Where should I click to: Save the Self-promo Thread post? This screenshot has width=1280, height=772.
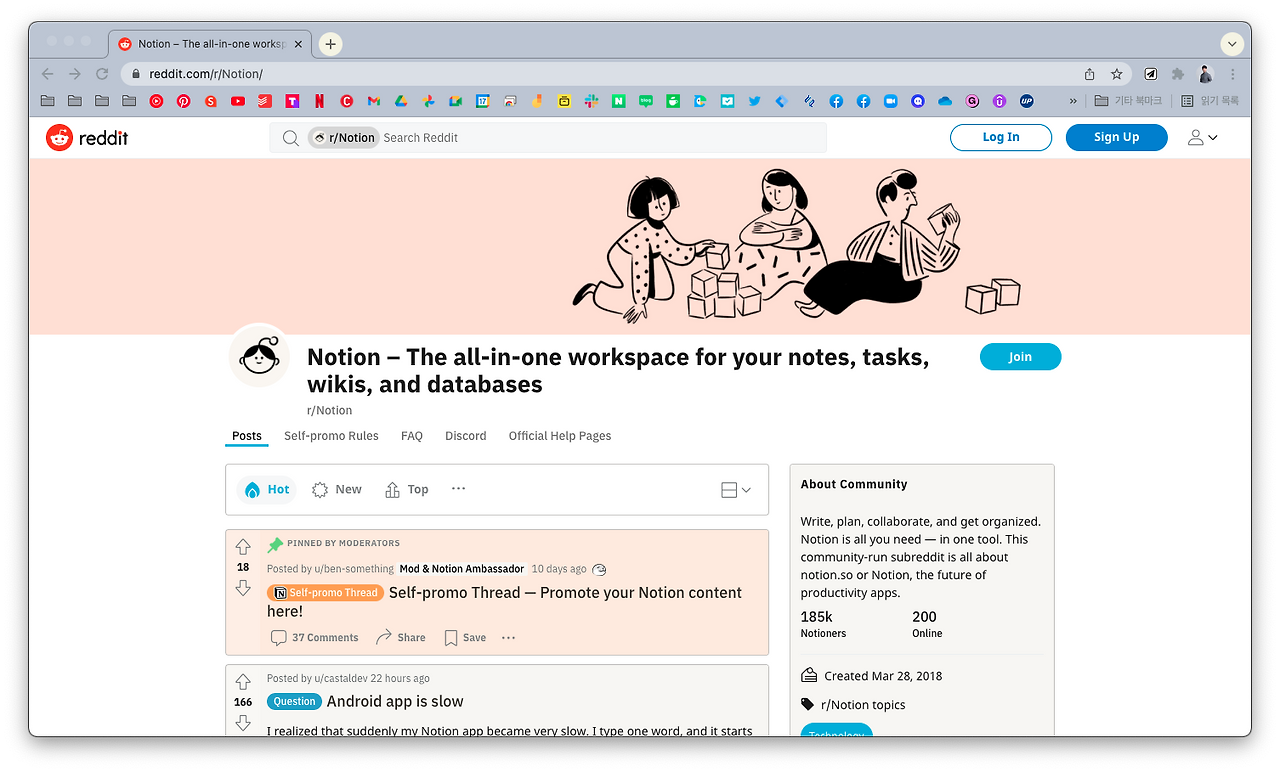[465, 638]
